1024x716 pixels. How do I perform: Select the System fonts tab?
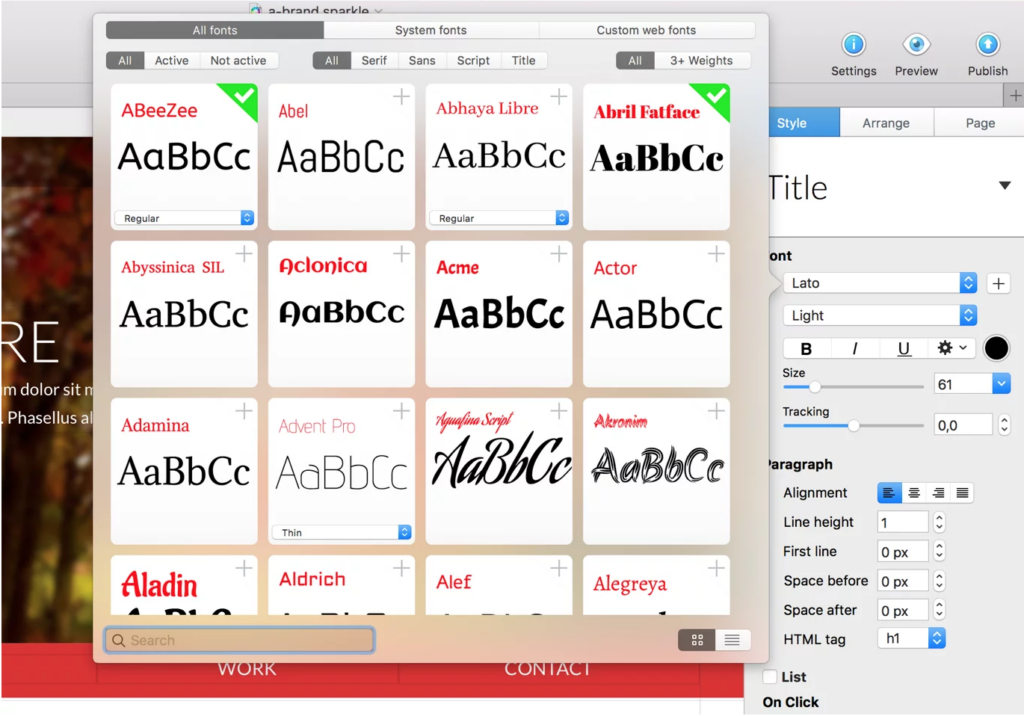tap(431, 30)
